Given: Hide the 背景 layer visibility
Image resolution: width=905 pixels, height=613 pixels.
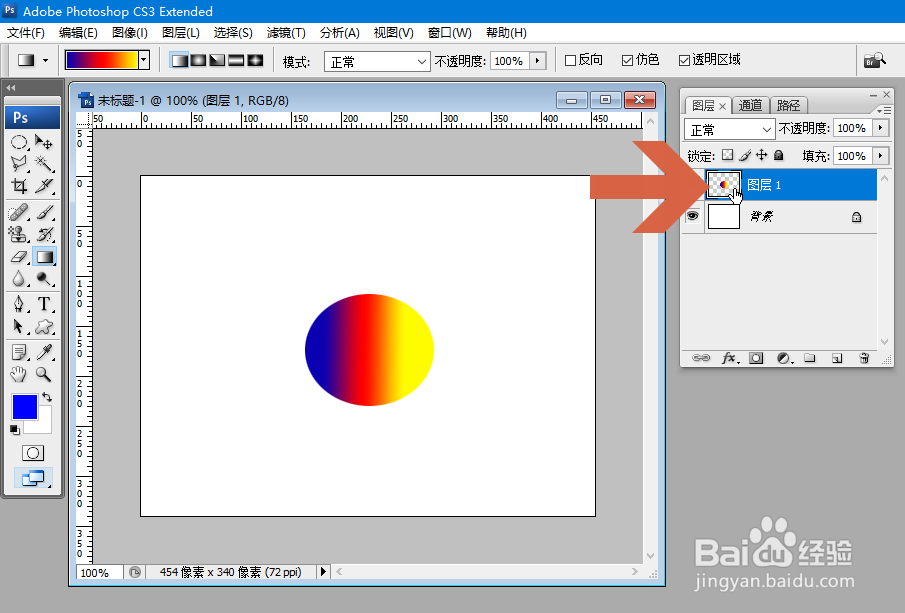Looking at the screenshot, I should tap(691, 216).
